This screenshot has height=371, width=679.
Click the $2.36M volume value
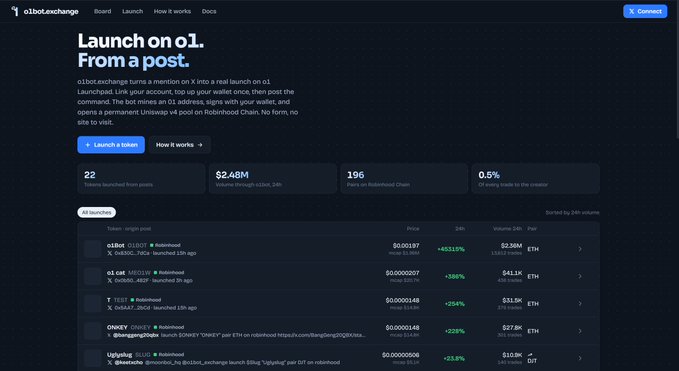pos(511,245)
